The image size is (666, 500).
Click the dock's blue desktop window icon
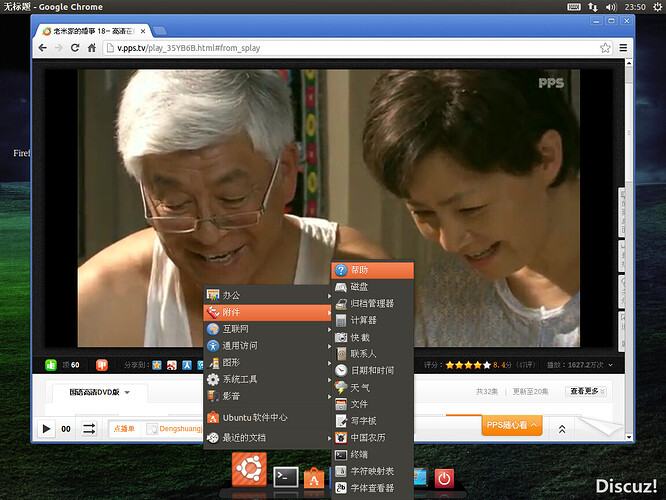(420, 478)
